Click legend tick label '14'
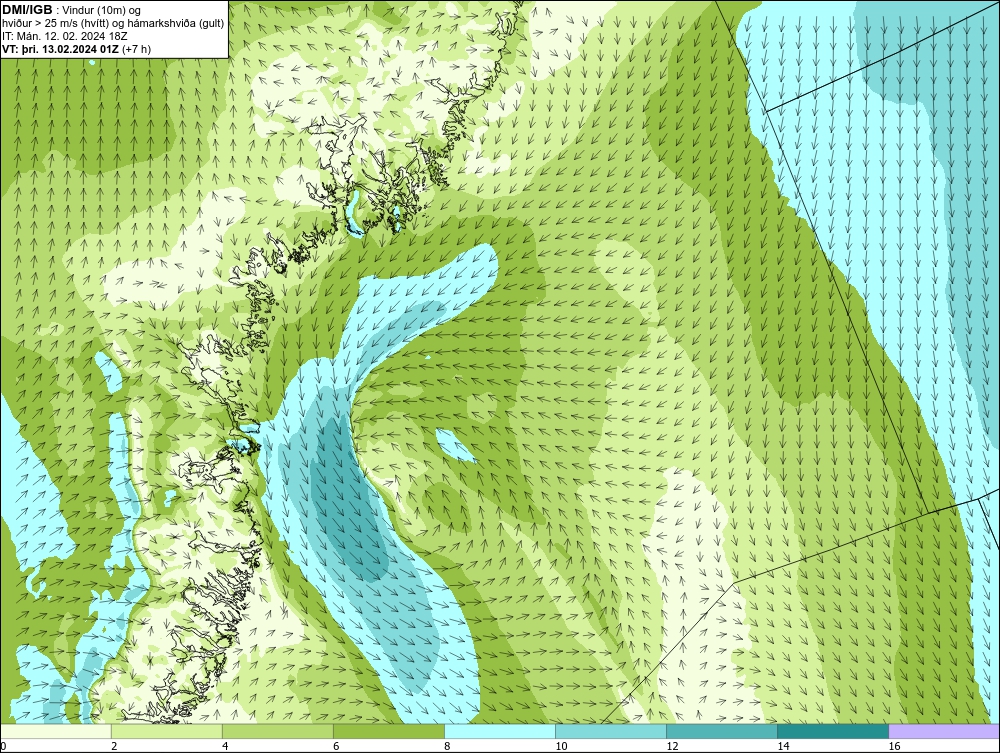The width and height of the screenshot is (1000, 753). (783, 746)
